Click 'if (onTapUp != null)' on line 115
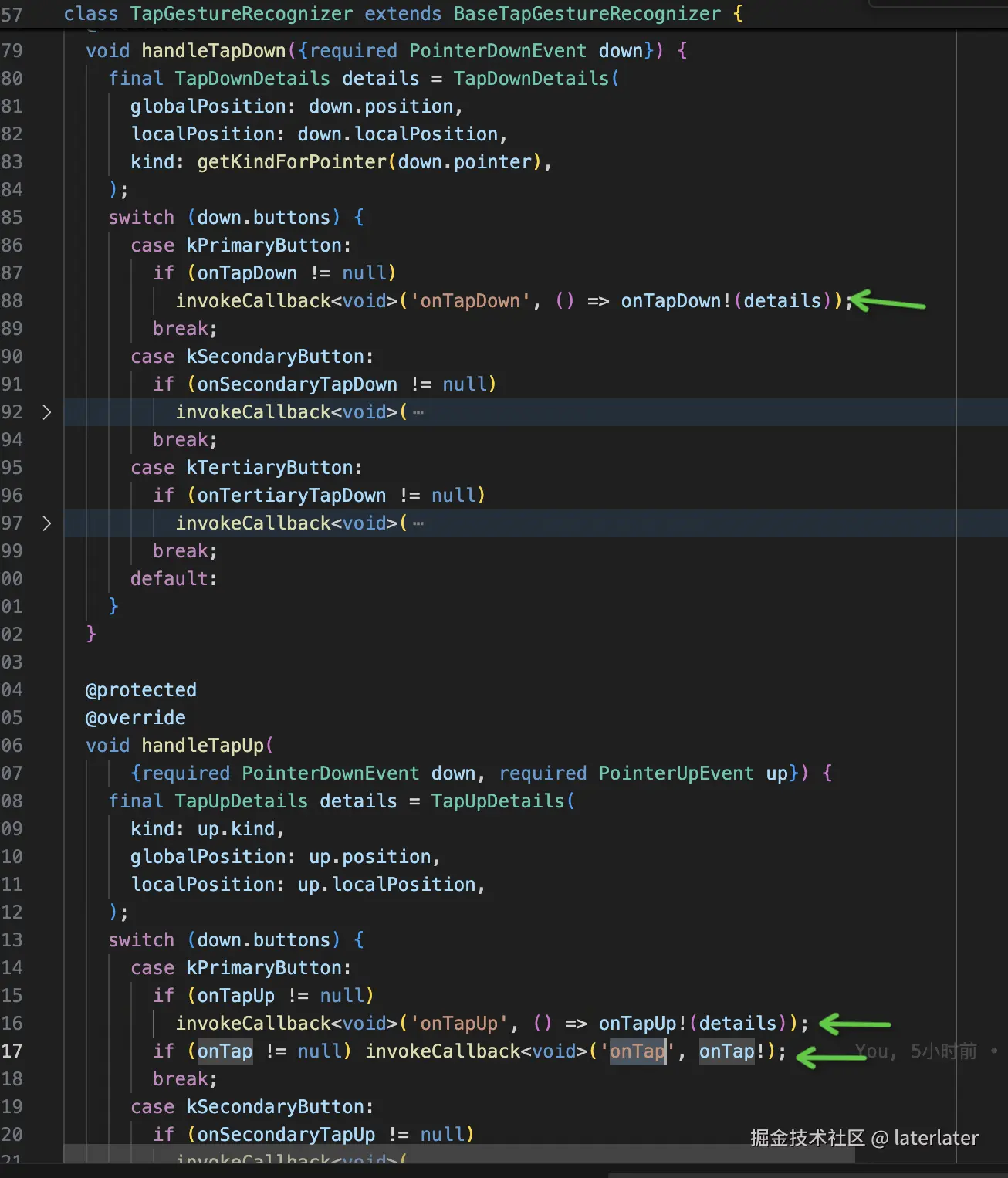 click(263, 996)
